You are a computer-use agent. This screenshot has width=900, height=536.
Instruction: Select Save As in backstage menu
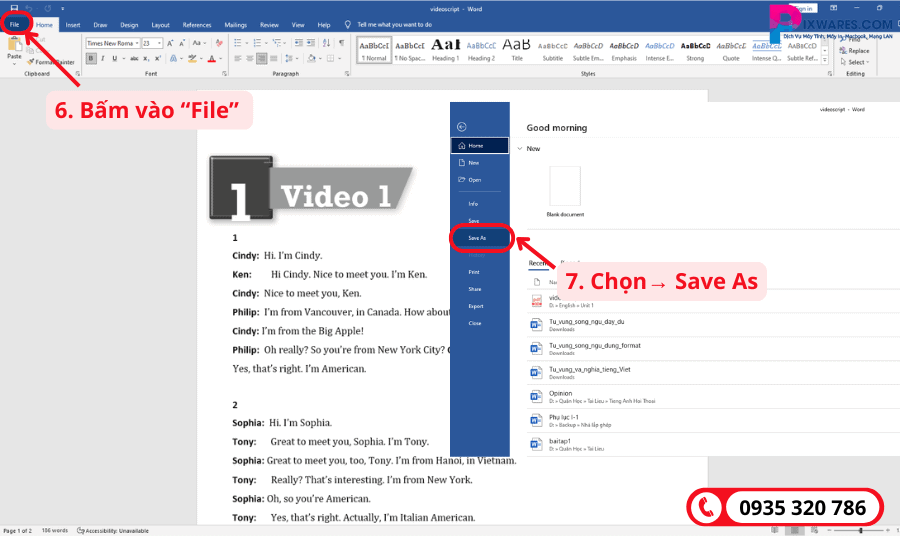[476, 238]
